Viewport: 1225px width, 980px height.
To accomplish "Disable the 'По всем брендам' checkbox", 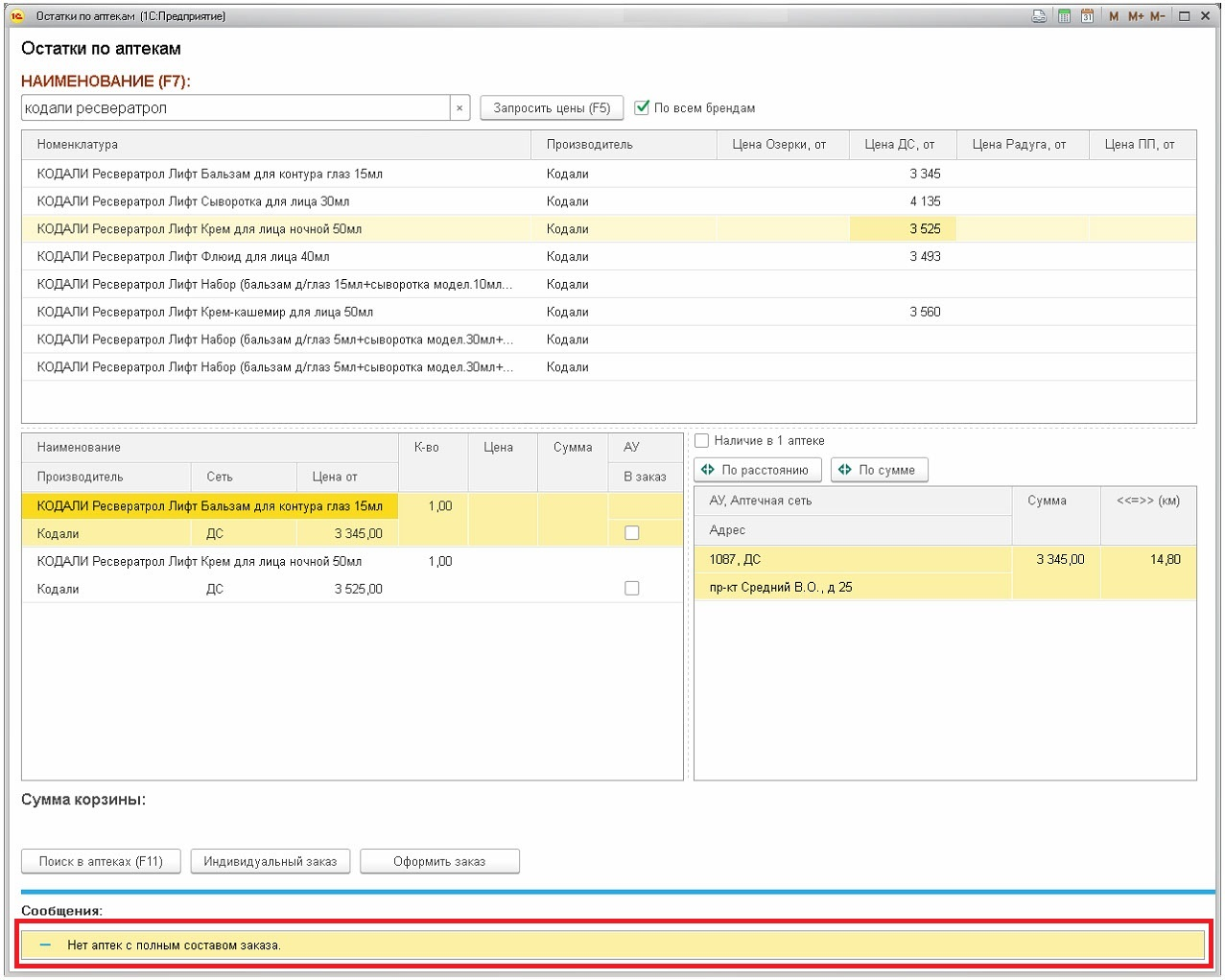I will 642,107.
